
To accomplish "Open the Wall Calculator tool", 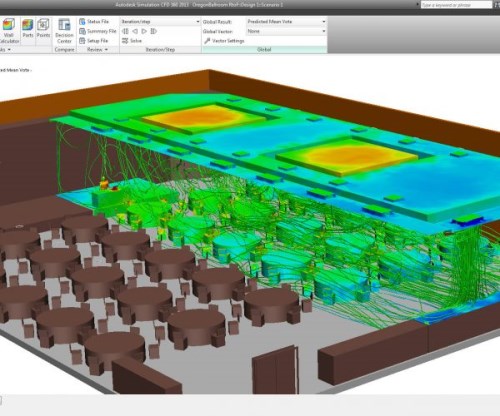I will click(x=9, y=31).
